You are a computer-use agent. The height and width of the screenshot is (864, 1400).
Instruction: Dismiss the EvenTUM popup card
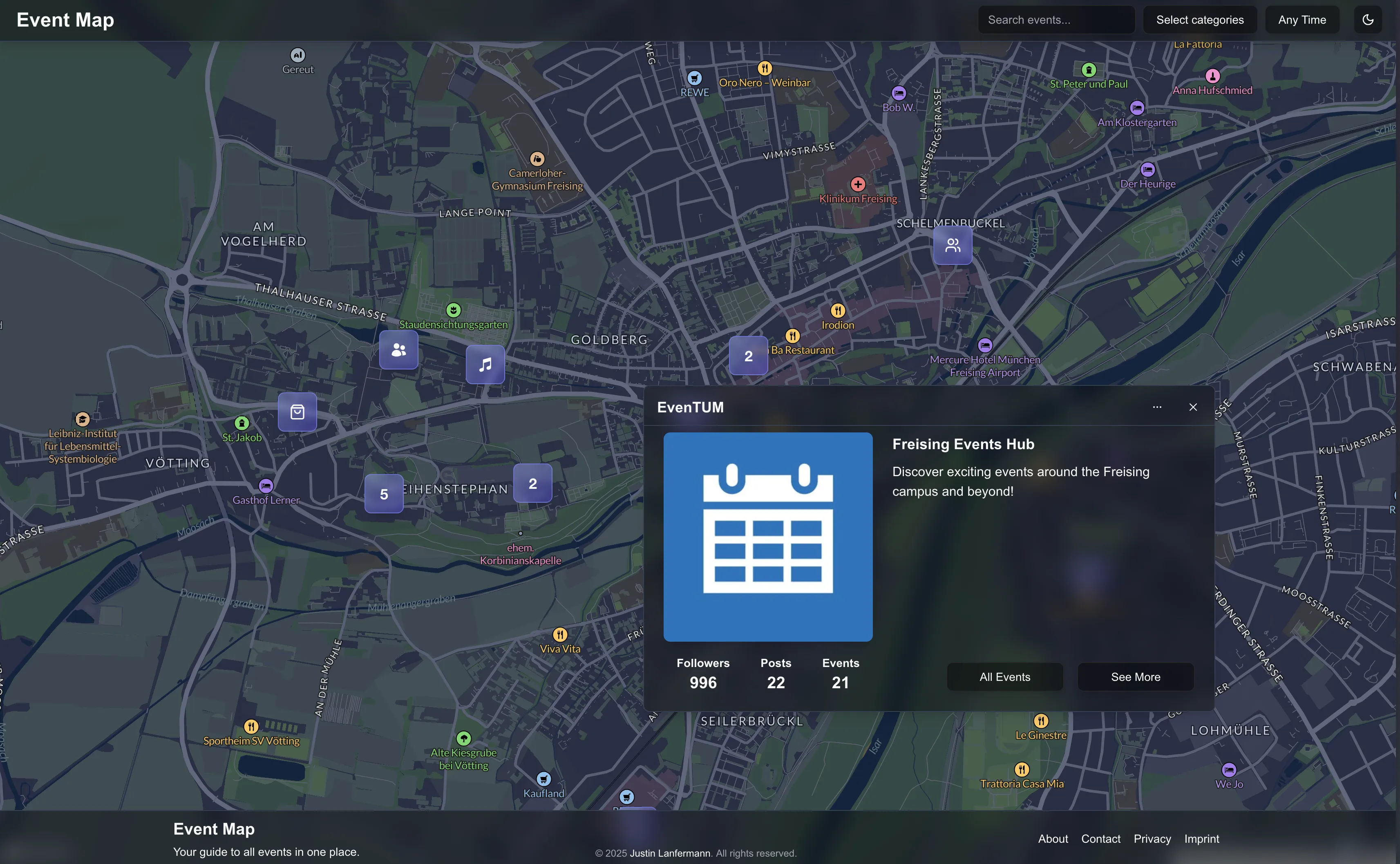pos(1193,407)
